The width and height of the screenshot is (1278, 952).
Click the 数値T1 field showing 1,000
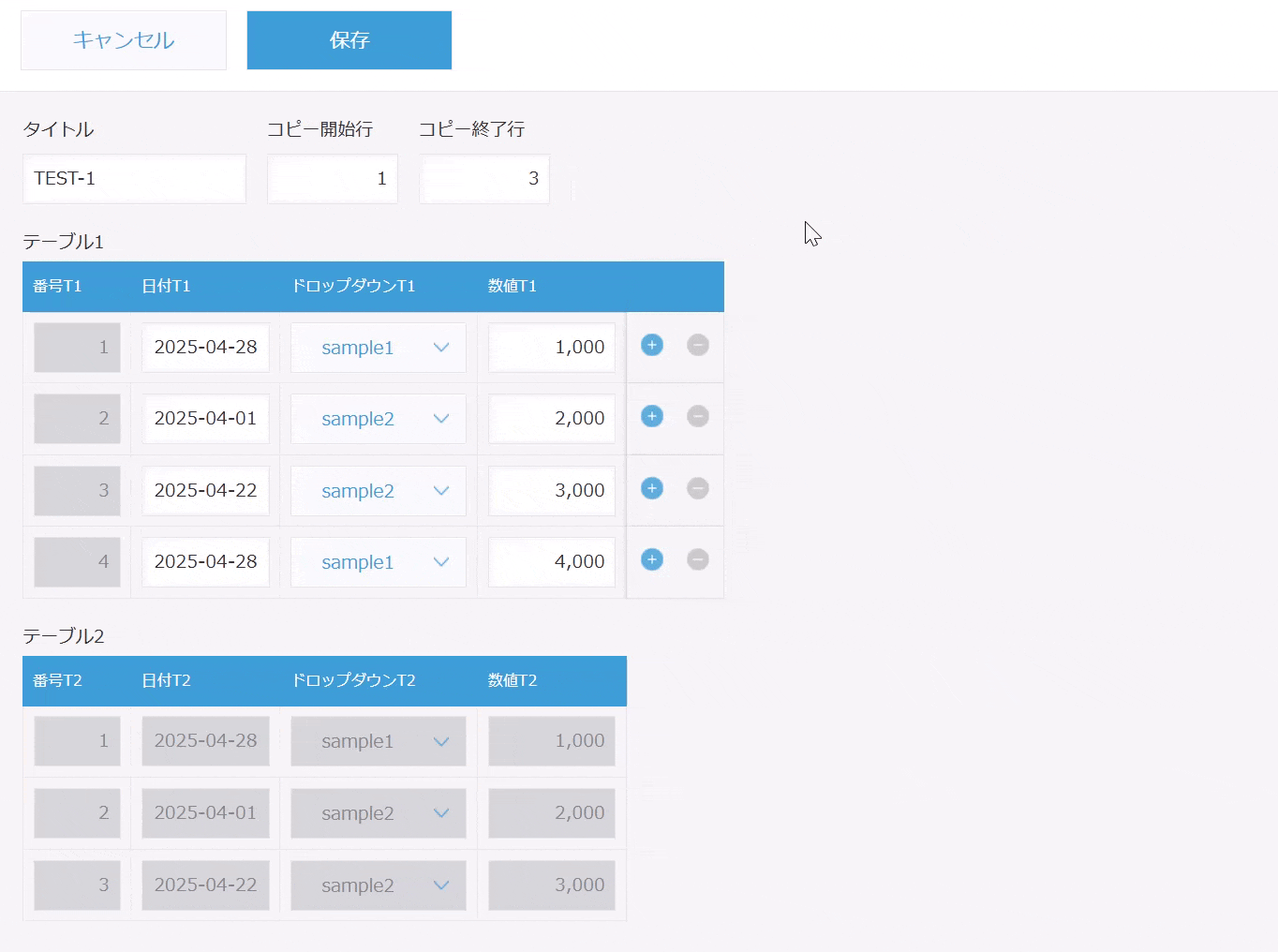pos(552,348)
